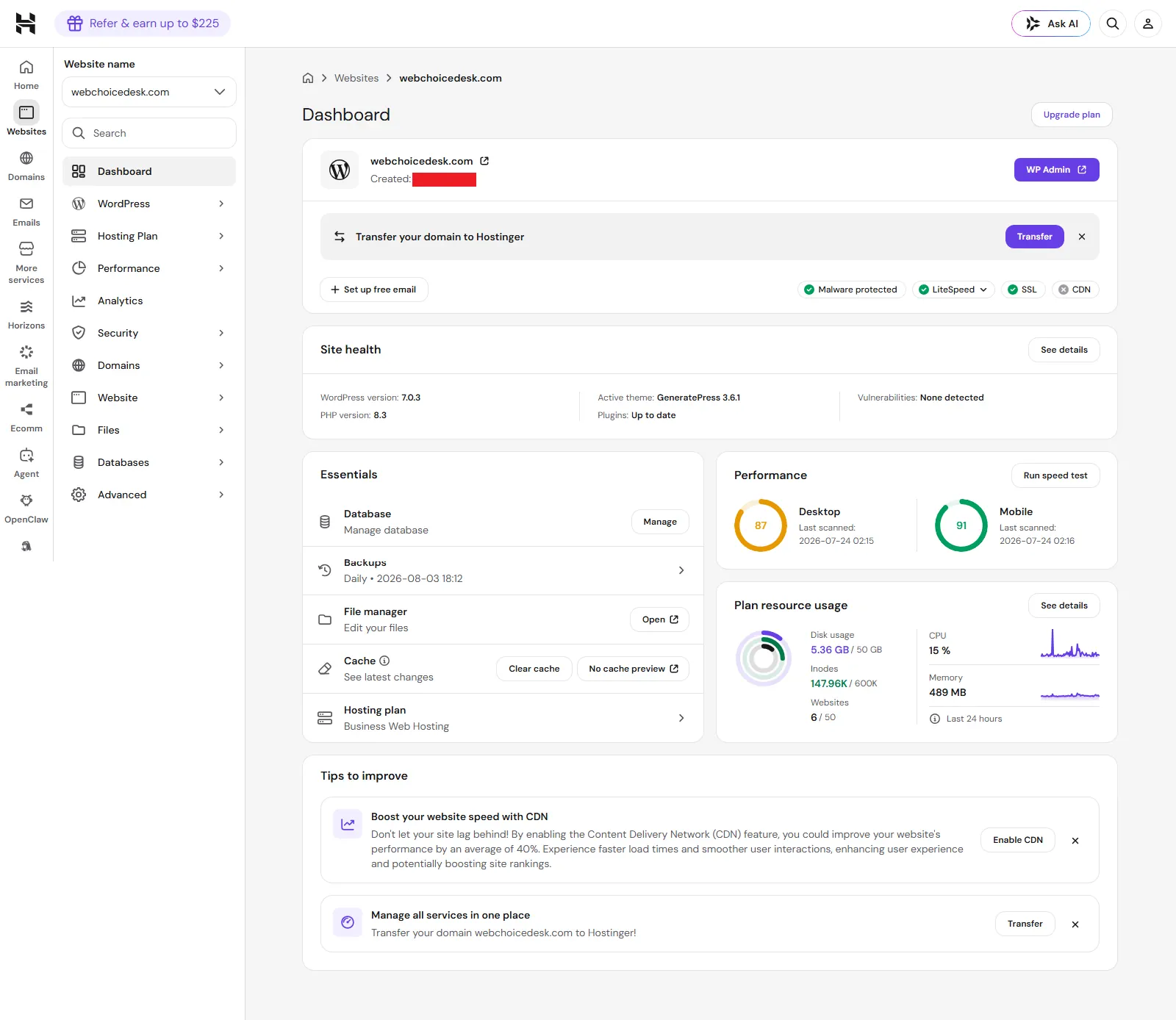The image size is (1176, 1020).
Task: Click the bottom icon in left rail
Action: click(x=26, y=546)
